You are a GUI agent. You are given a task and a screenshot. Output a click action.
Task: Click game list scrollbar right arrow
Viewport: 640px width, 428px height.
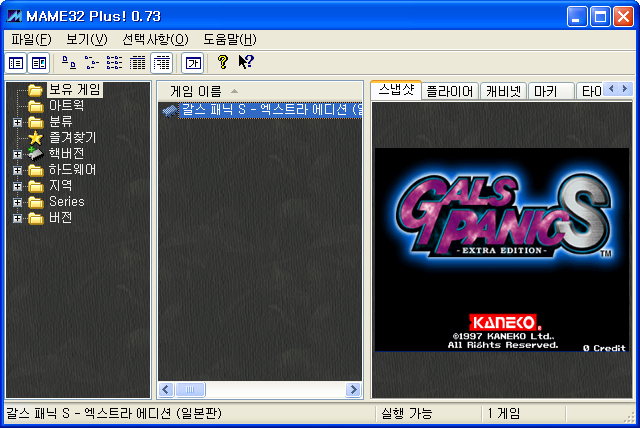[x=353, y=389]
